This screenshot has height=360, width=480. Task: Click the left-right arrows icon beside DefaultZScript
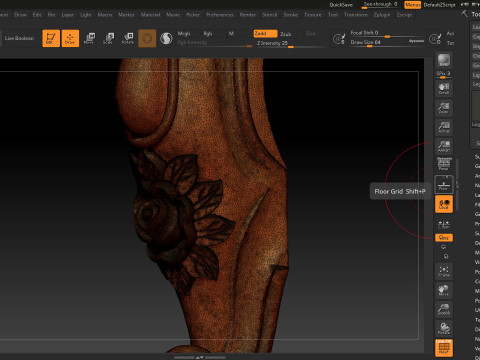(464, 4)
